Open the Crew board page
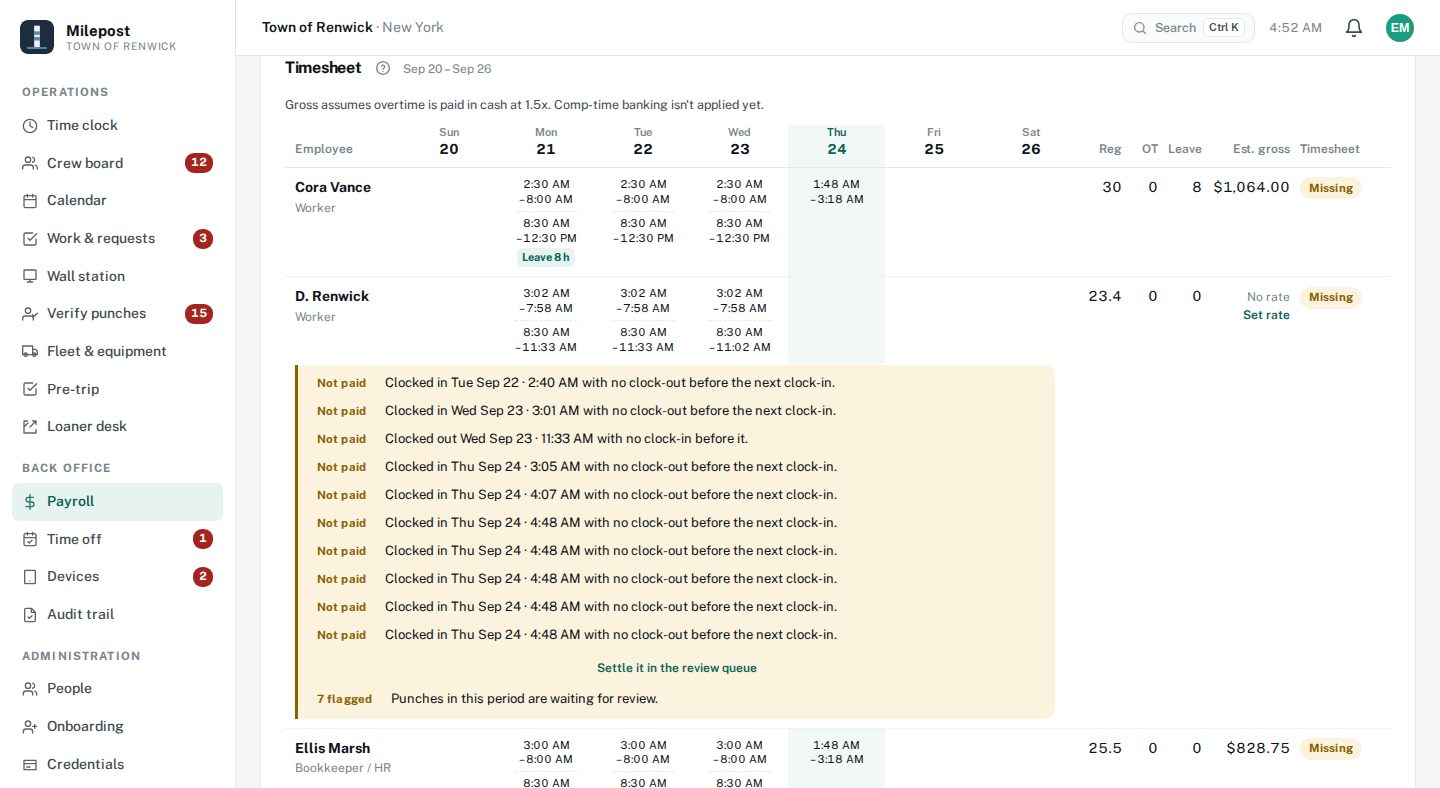The height and width of the screenshot is (788, 1440). pos(117,163)
